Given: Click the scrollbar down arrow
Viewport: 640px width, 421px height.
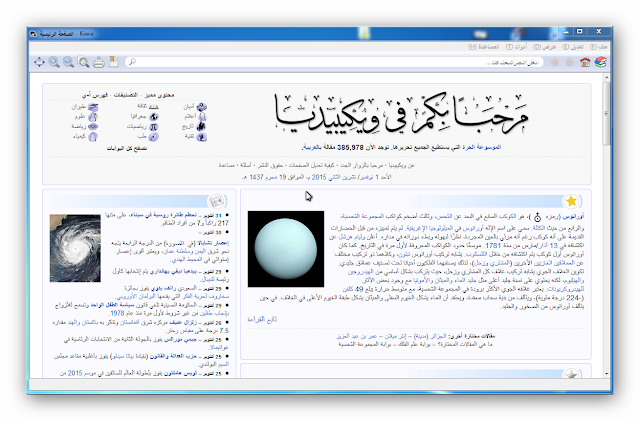Looking at the screenshot, I should tap(606, 374).
